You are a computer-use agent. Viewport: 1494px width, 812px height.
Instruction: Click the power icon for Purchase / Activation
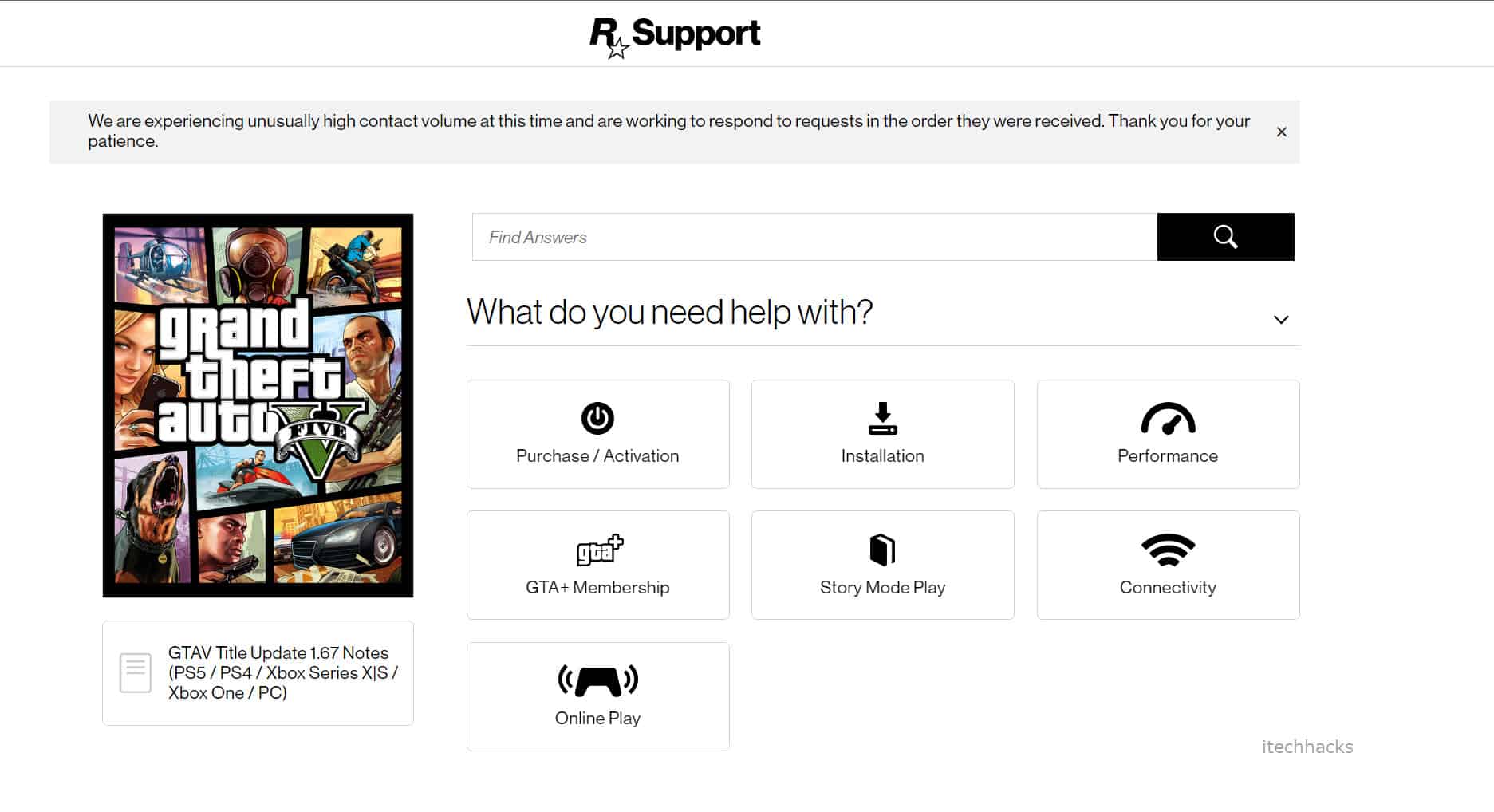[x=597, y=418]
